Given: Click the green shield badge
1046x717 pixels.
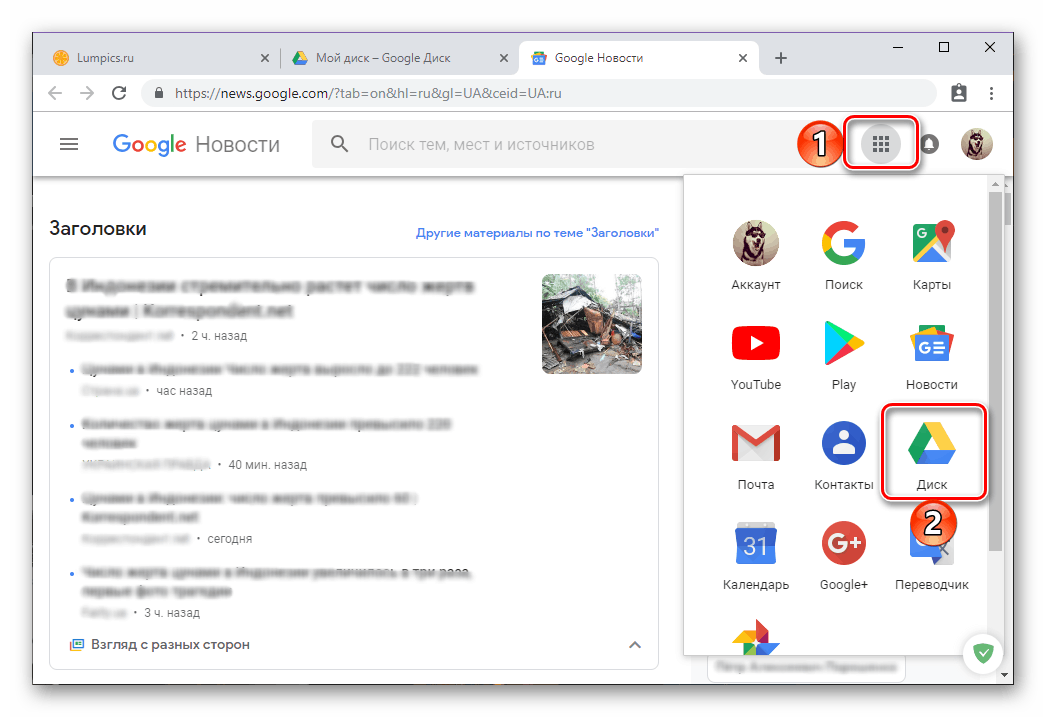Looking at the screenshot, I should click(x=983, y=652).
